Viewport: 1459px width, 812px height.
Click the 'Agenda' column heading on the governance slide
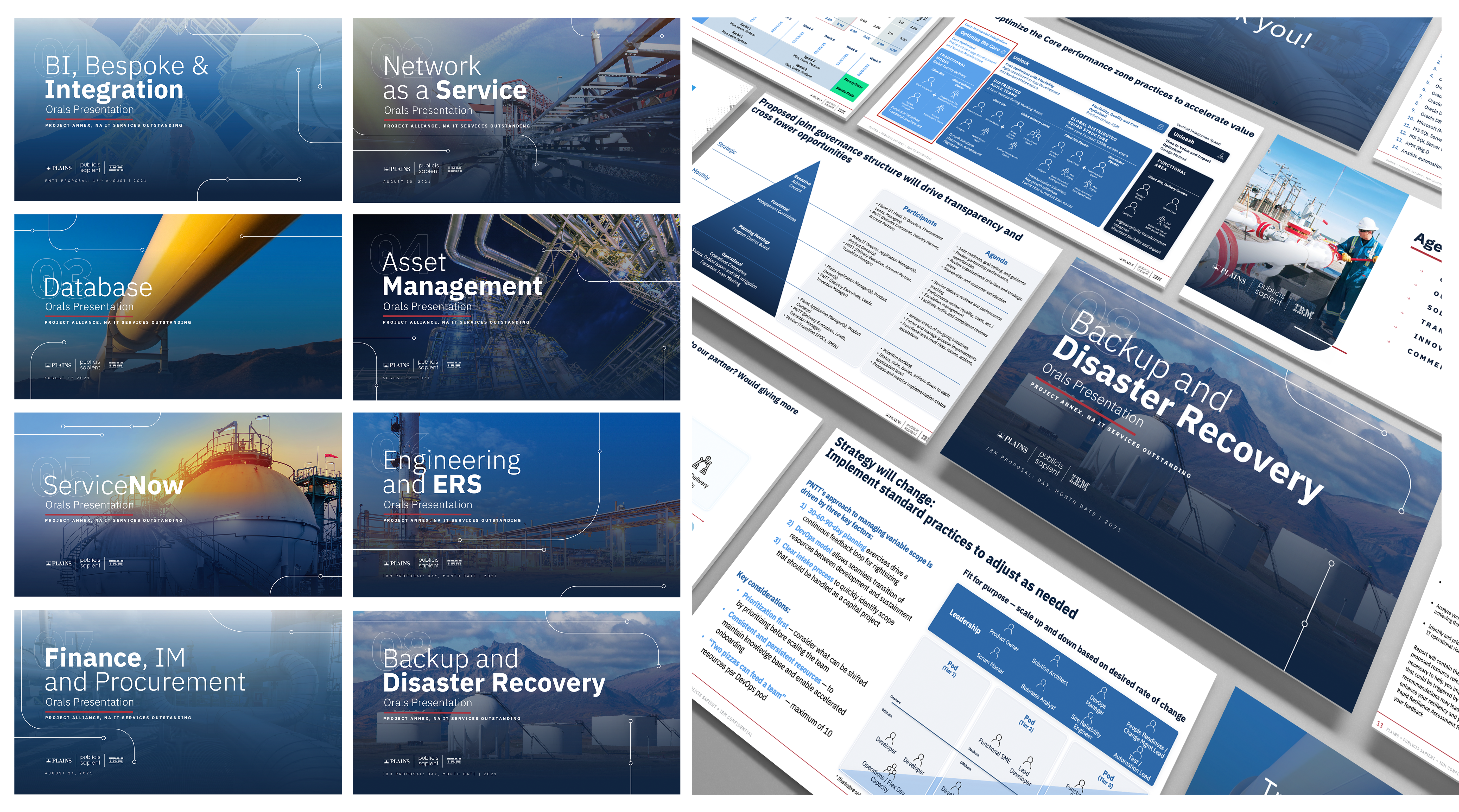pos(996,258)
